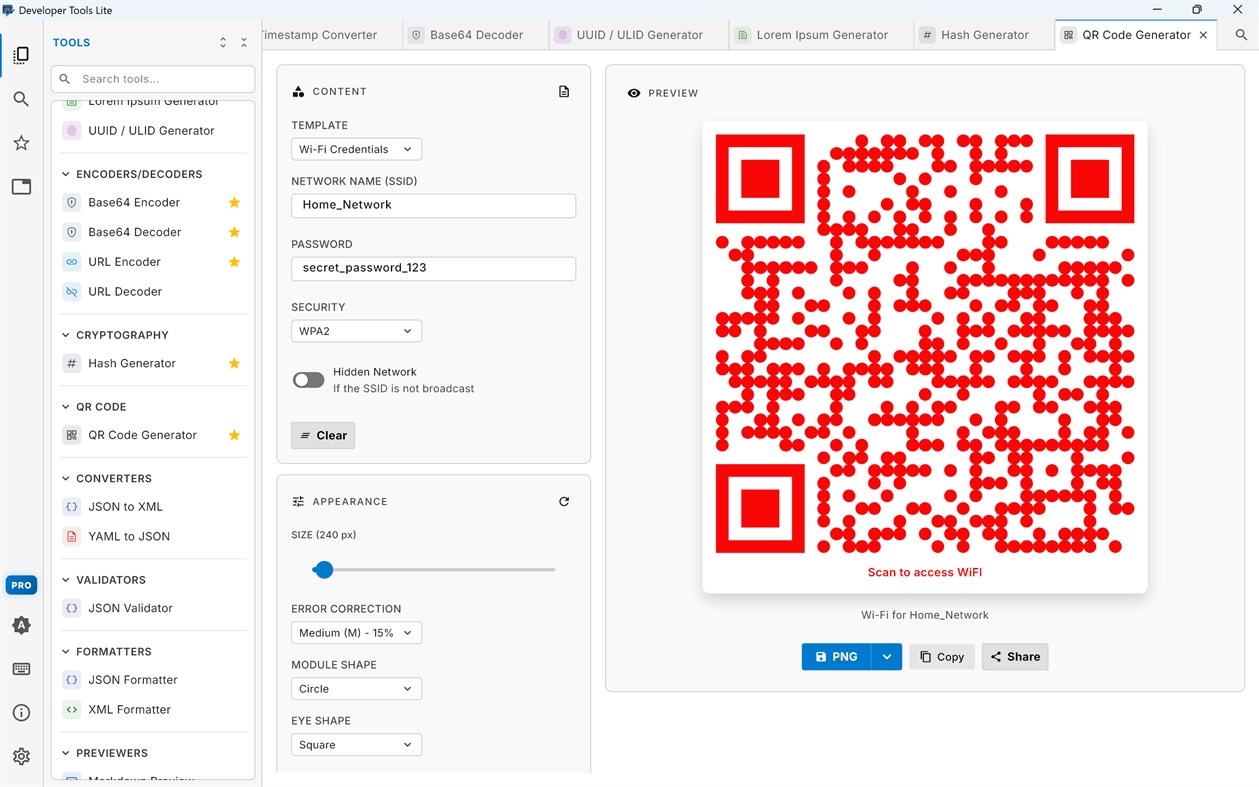The height and width of the screenshot is (787, 1259).
Task: Switch to Hash Generator tab
Action: pos(984,35)
